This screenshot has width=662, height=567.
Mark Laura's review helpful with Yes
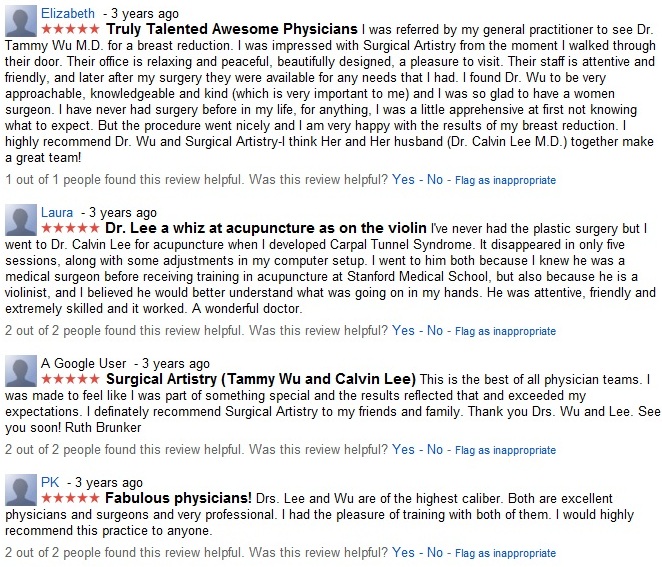[403, 331]
